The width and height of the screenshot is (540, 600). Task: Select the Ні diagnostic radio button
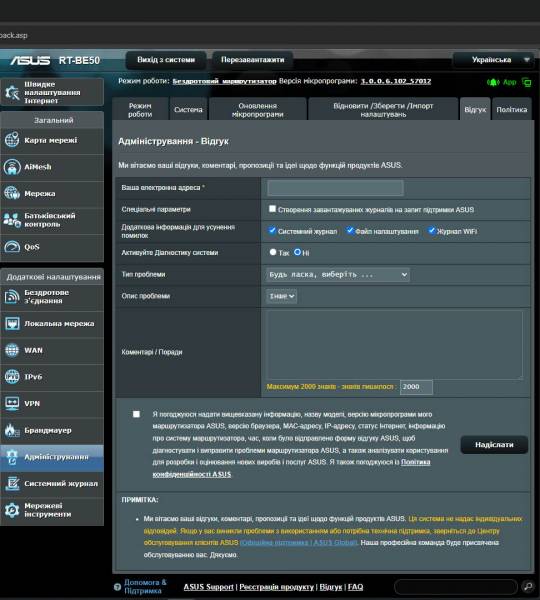[297, 252]
